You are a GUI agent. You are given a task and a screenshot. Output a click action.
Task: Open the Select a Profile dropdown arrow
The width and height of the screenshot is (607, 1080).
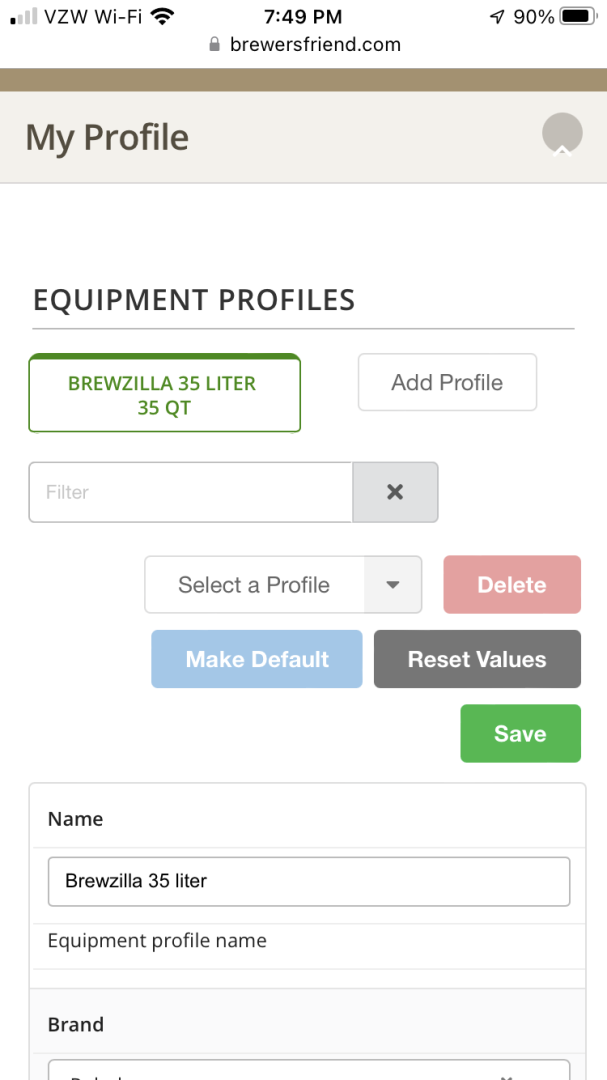point(393,585)
